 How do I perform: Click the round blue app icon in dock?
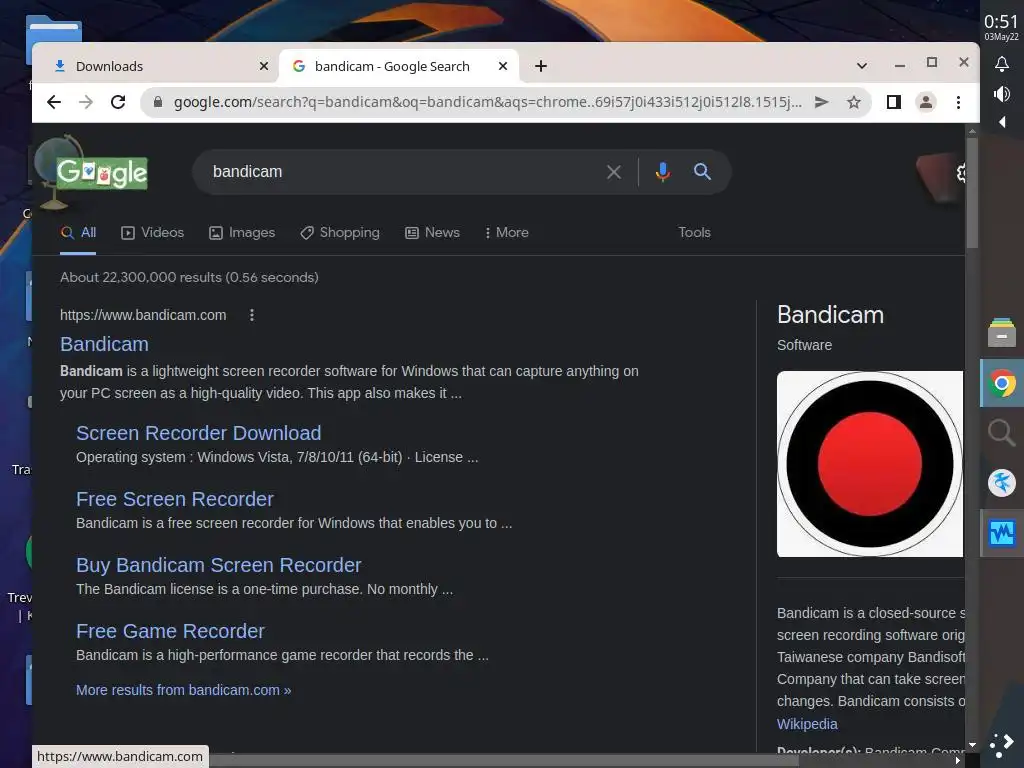[1002, 483]
